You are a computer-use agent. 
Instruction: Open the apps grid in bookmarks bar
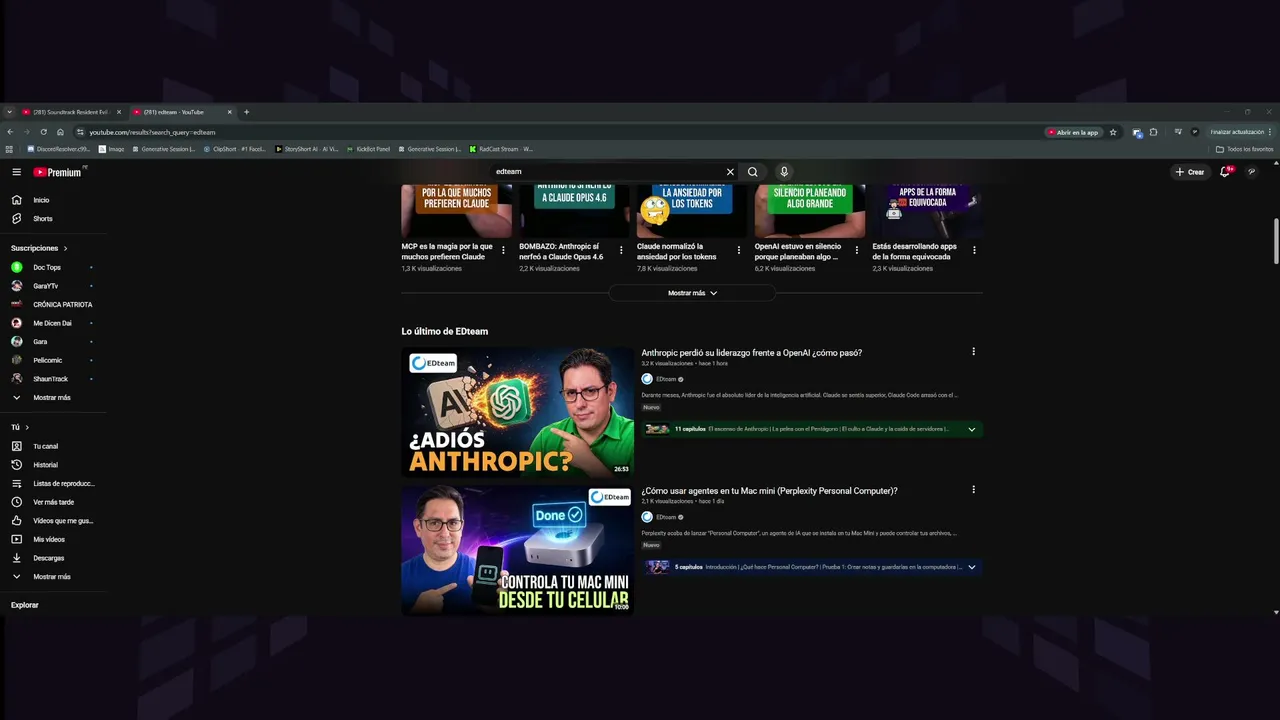click(10, 149)
